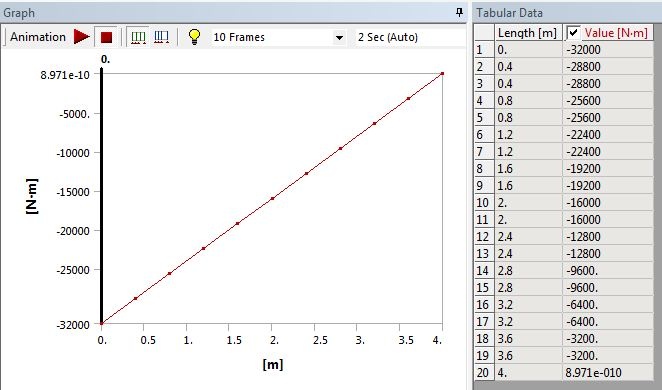Click the Graph panel title bar

(x=232, y=13)
